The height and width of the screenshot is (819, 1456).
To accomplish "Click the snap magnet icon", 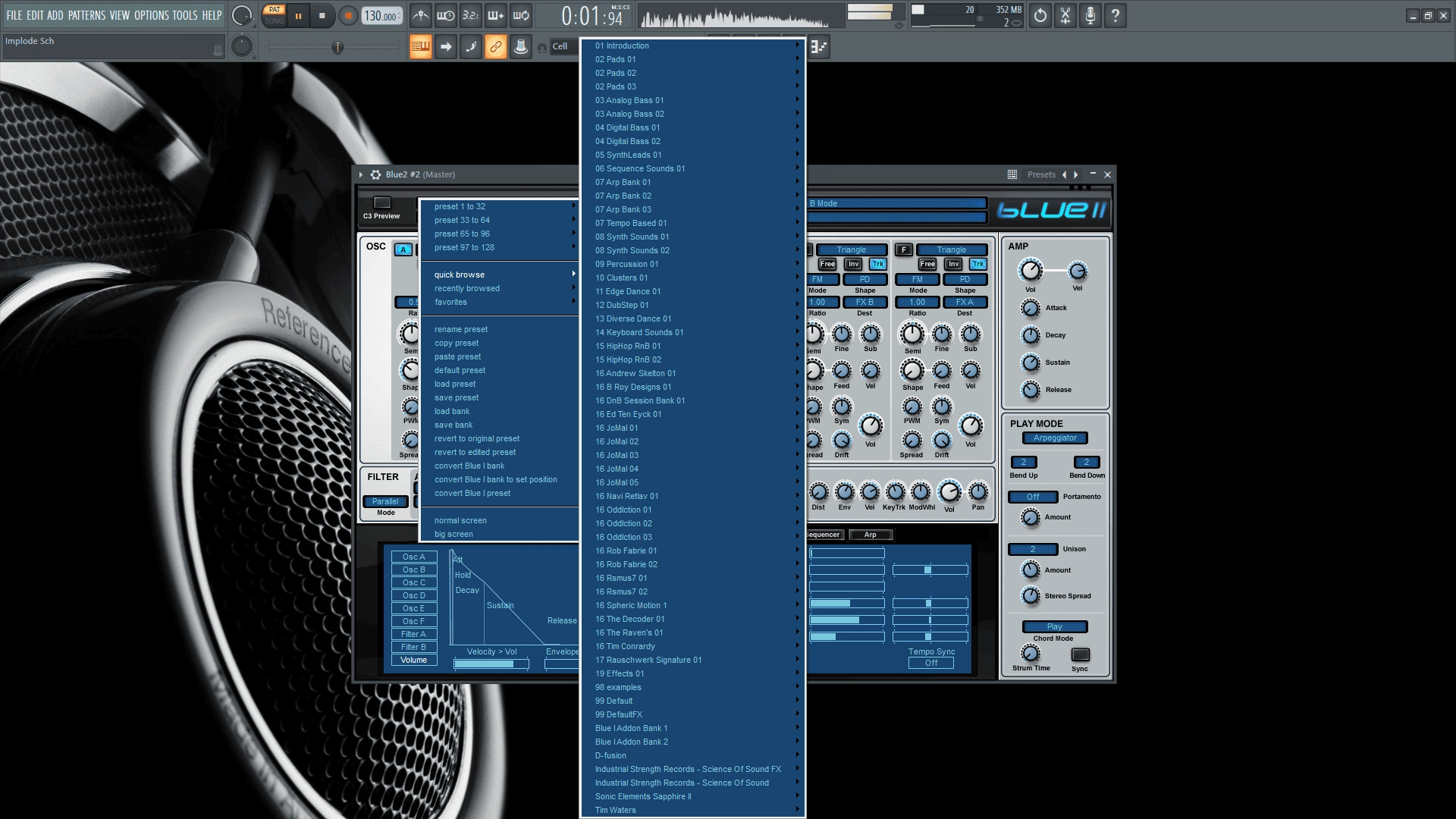I will coord(542,48).
